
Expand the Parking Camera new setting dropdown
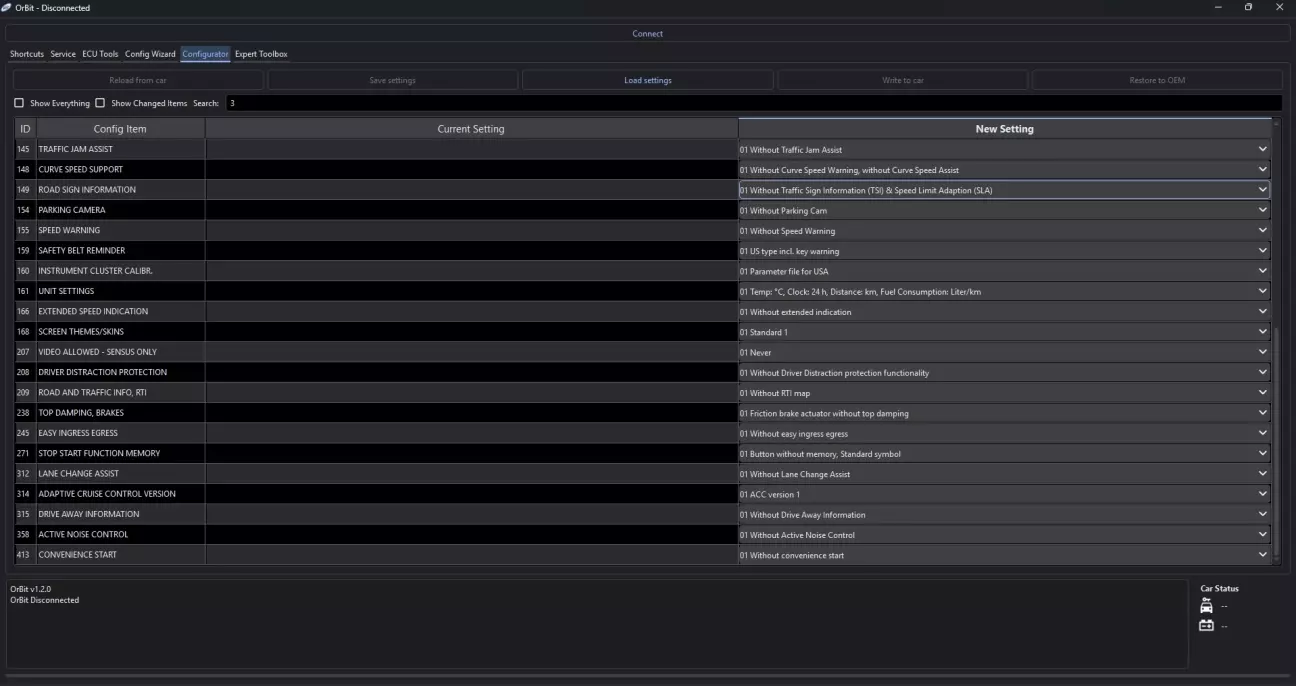click(1262, 210)
